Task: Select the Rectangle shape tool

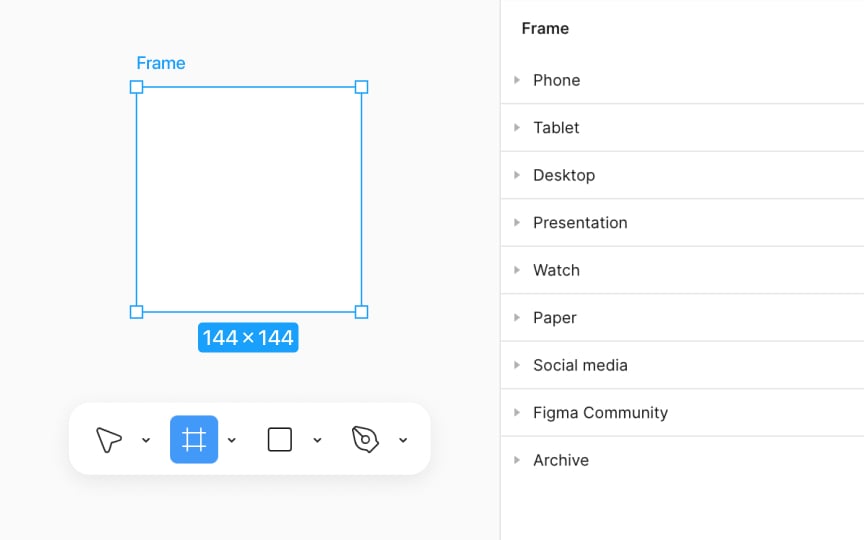Action: (280, 440)
